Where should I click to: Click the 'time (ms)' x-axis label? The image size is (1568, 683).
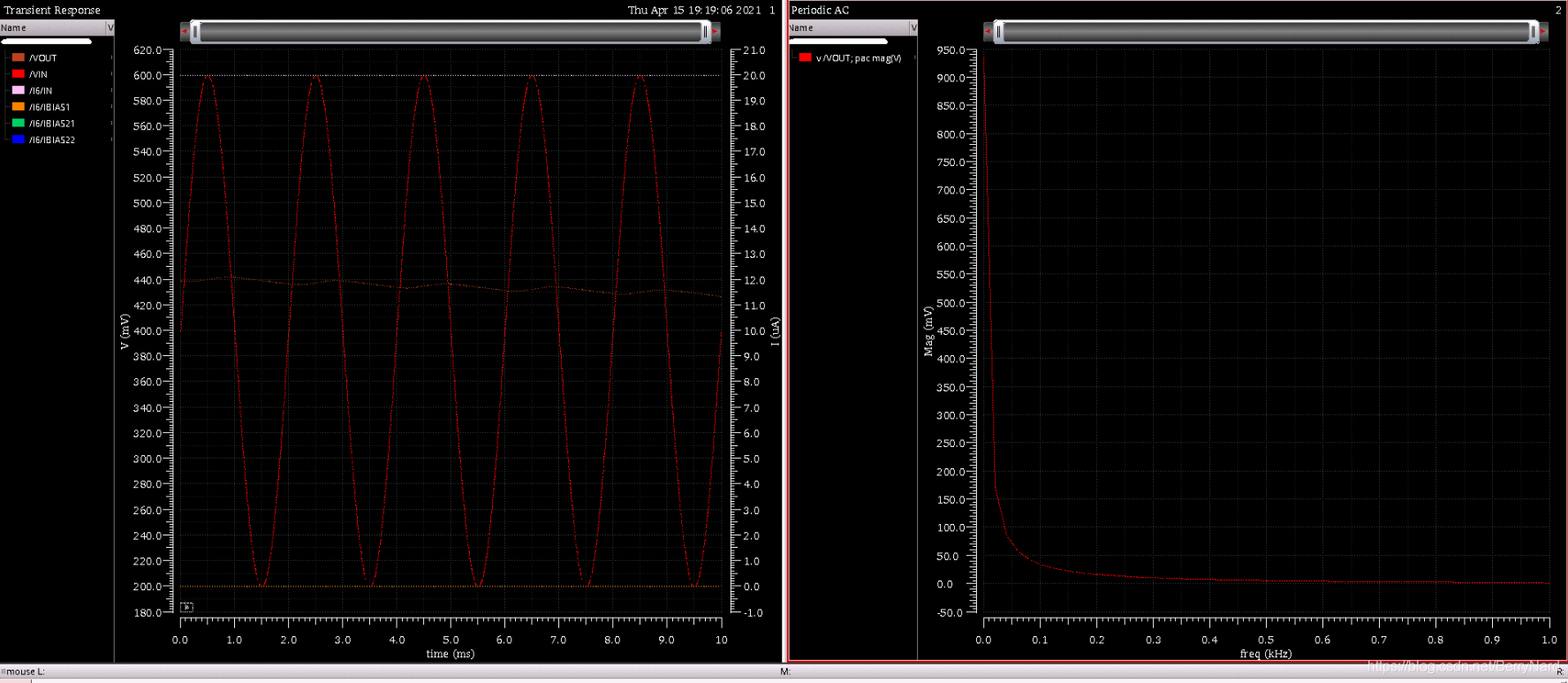click(450, 654)
